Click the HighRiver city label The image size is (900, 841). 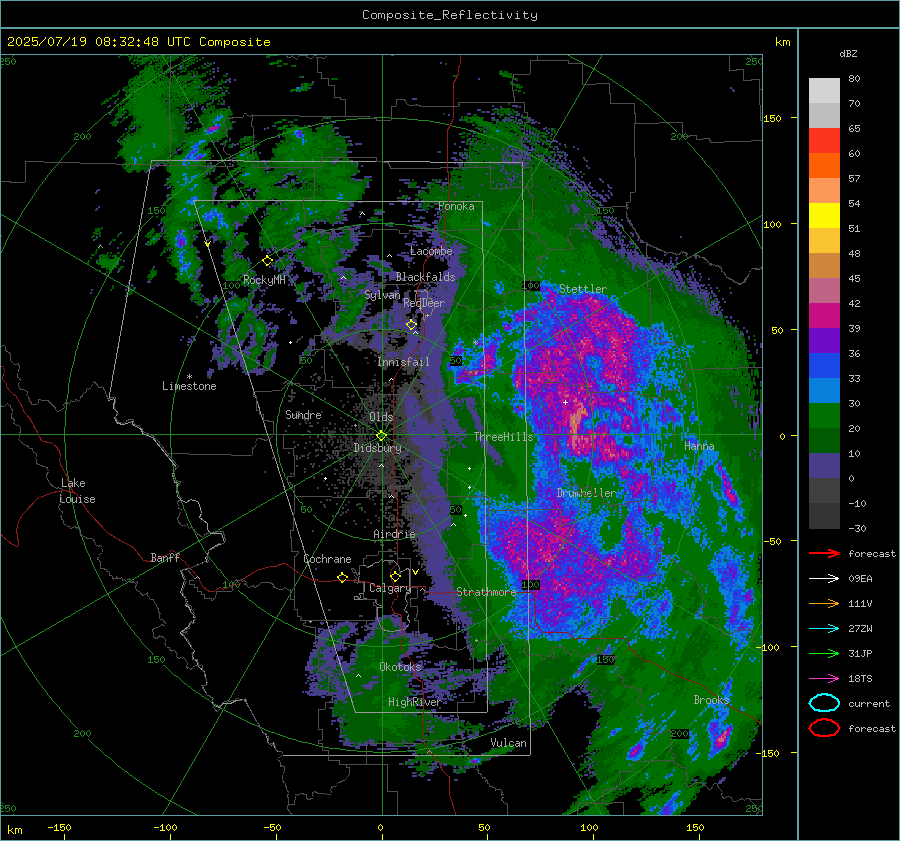click(414, 702)
